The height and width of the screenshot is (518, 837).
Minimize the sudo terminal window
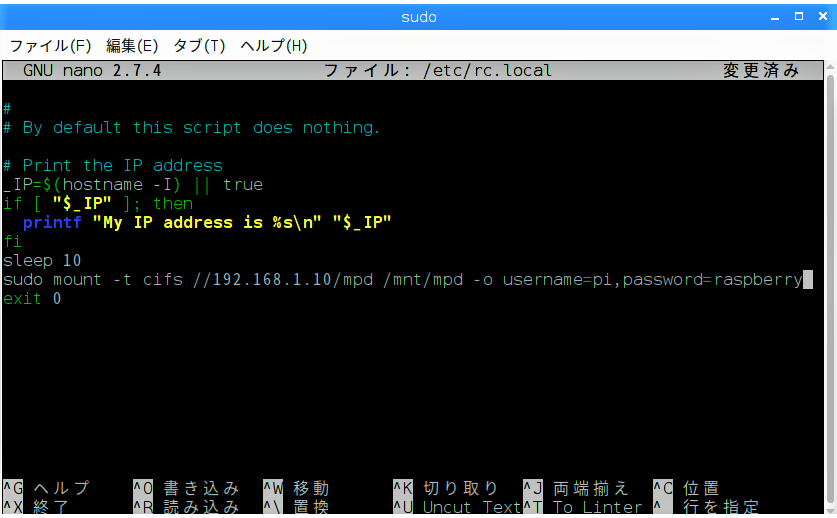pos(775,17)
